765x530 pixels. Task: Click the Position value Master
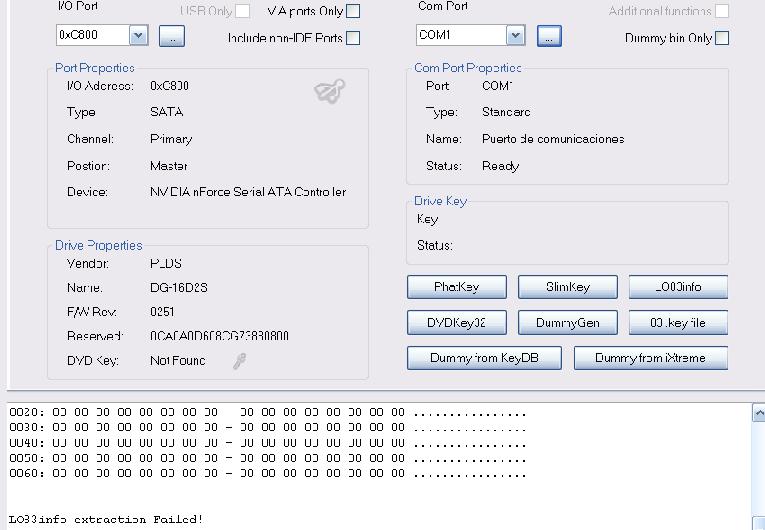[169, 166]
